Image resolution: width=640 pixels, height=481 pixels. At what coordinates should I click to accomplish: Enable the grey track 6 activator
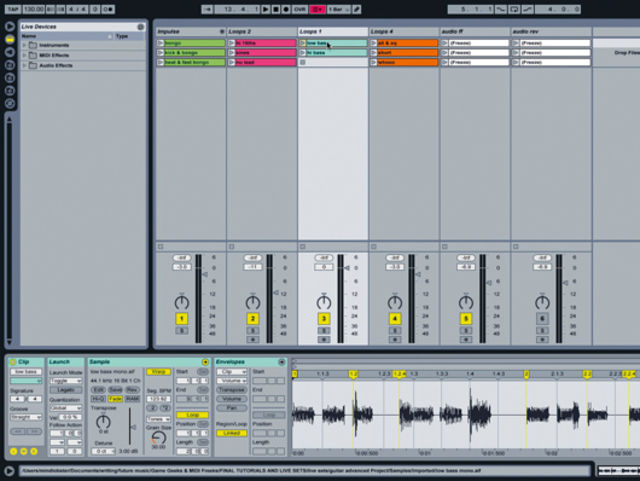[x=542, y=318]
